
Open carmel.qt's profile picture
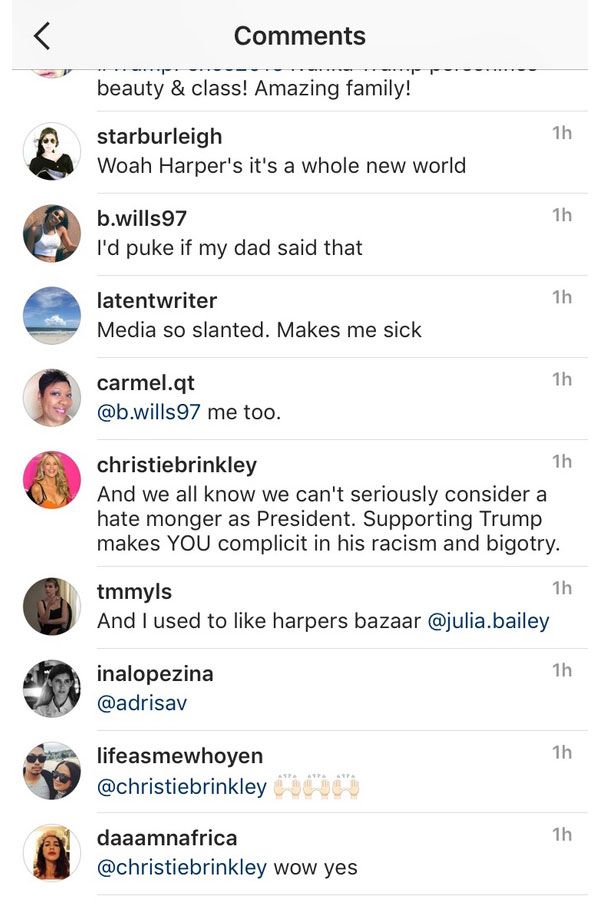click(52, 398)
